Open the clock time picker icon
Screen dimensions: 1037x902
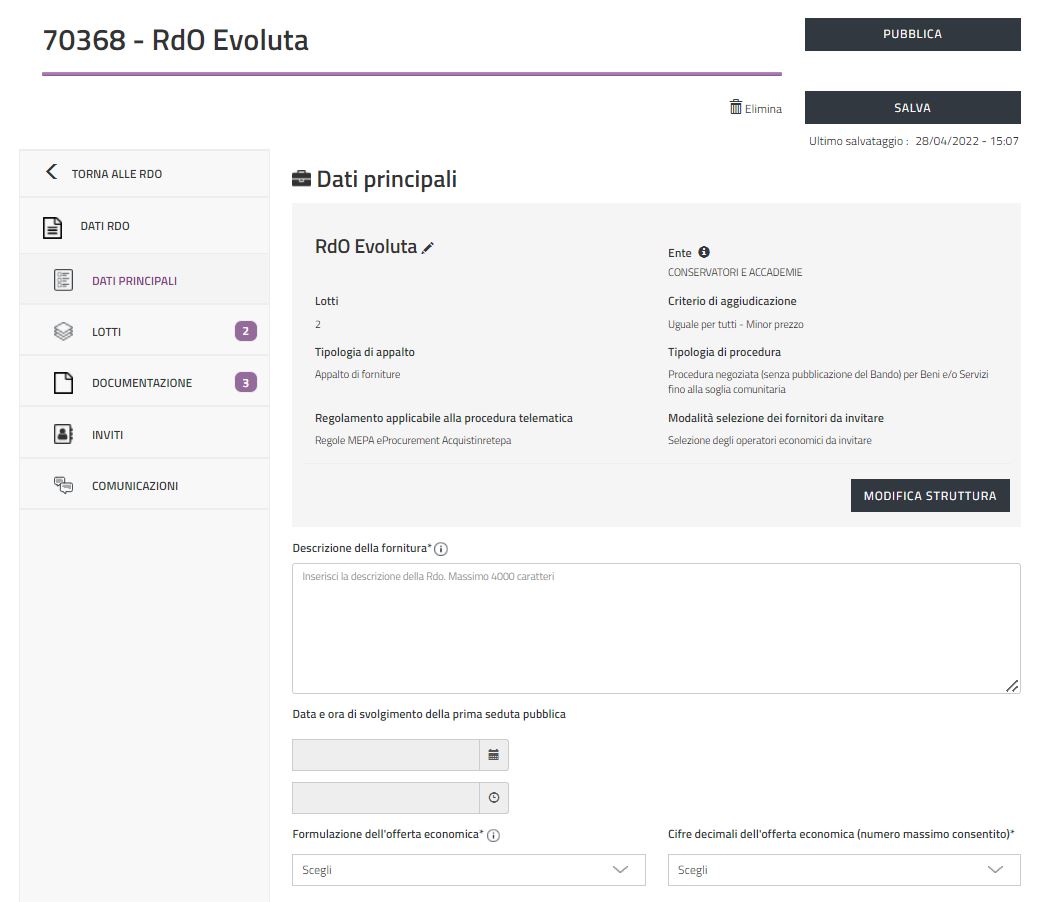tap(493, 798)
